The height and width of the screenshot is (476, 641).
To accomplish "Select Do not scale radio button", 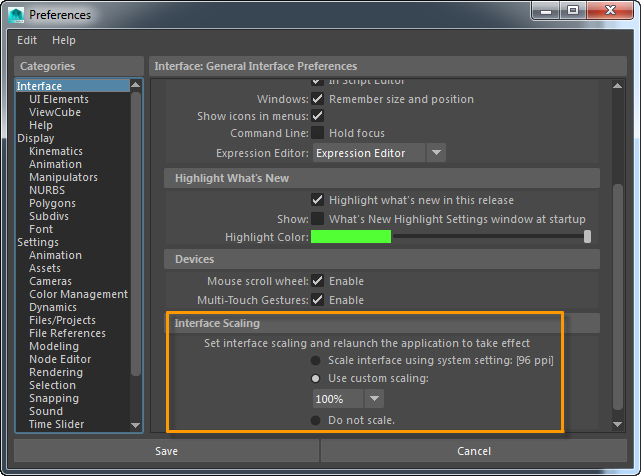I will pyautogui.click(x=315, y=420).
